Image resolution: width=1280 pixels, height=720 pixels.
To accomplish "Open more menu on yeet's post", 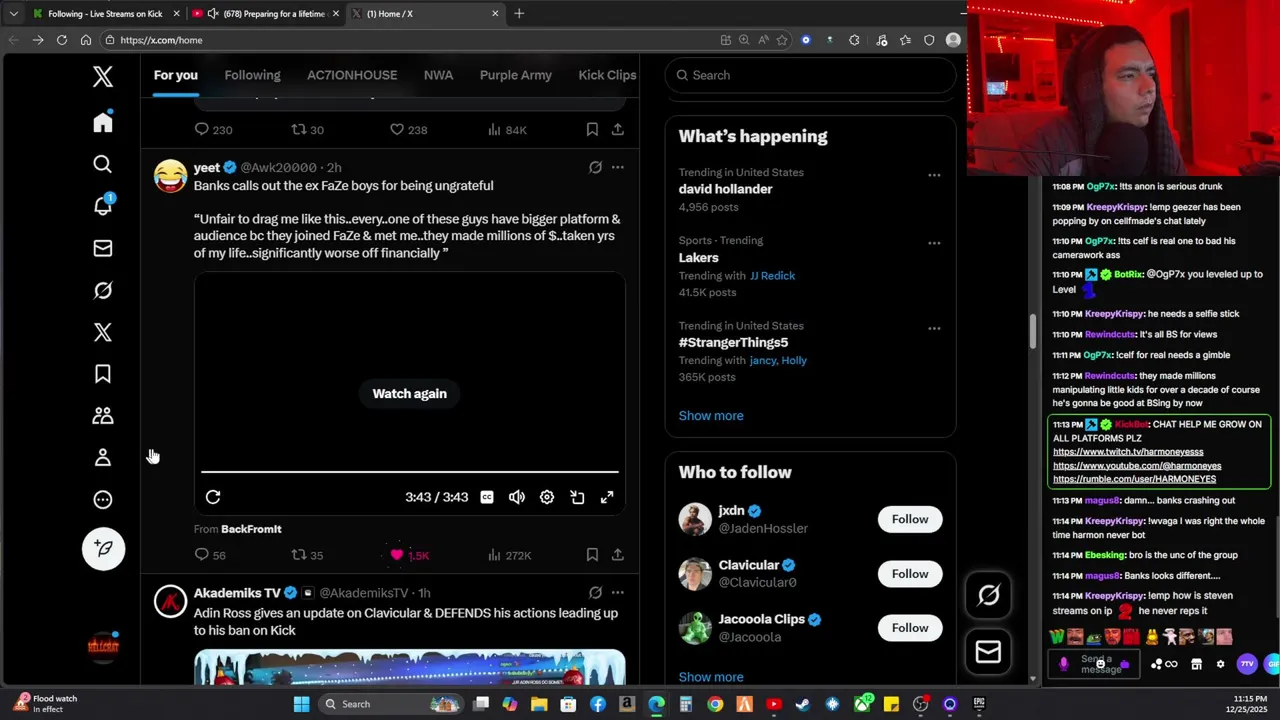I will 618,168.
